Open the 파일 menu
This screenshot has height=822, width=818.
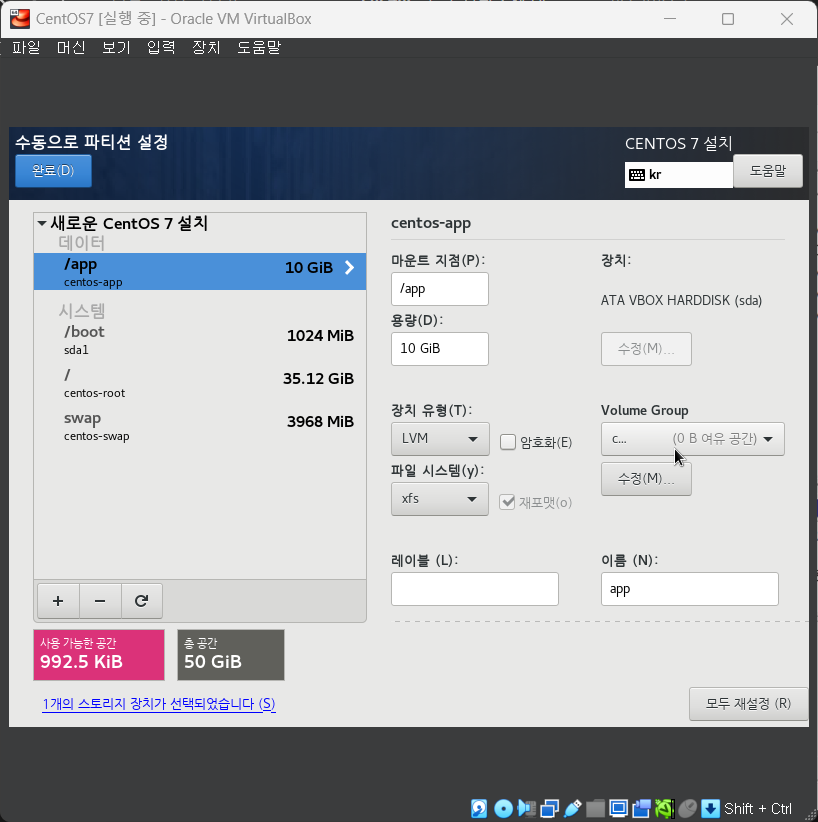point(26,47)
